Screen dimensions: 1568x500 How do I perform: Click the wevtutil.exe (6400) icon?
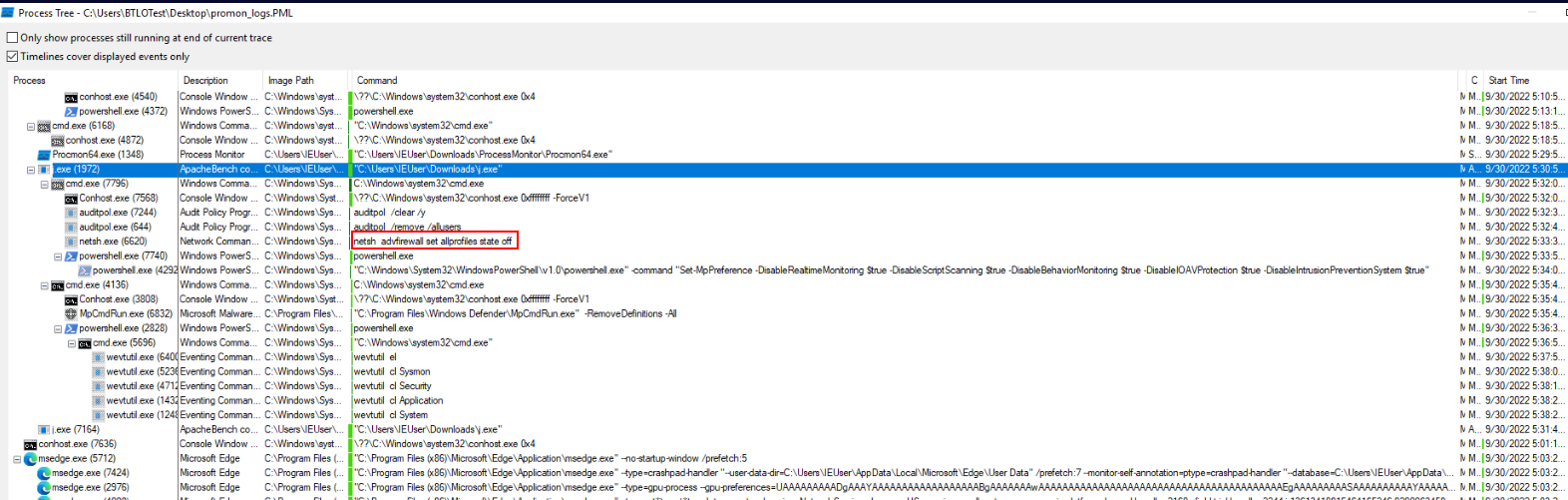click(98, 357)
